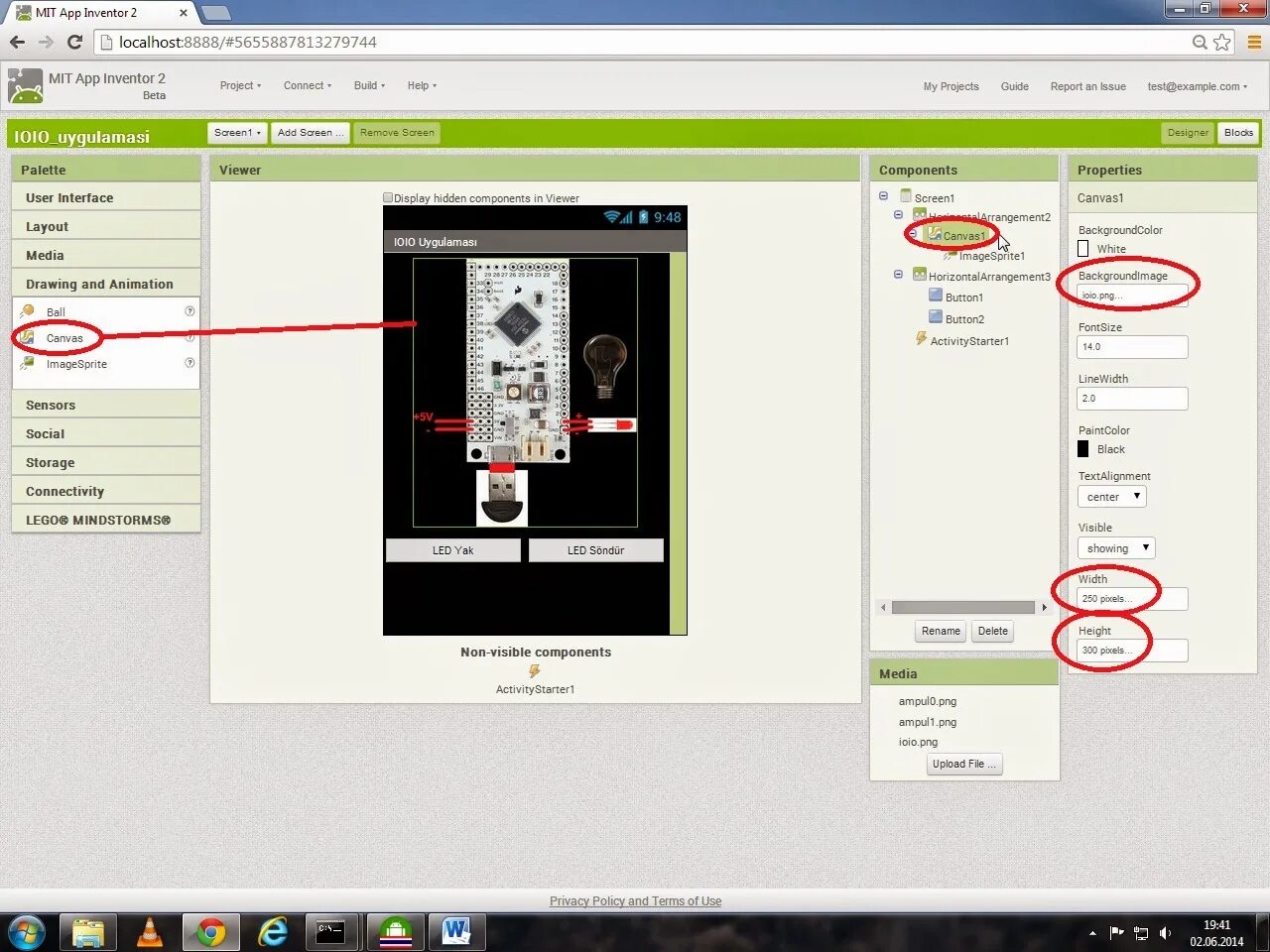Open Report an Issue link
Image resolution: width=1270 pixels, height=952 pixels.
click(1087, 86)
